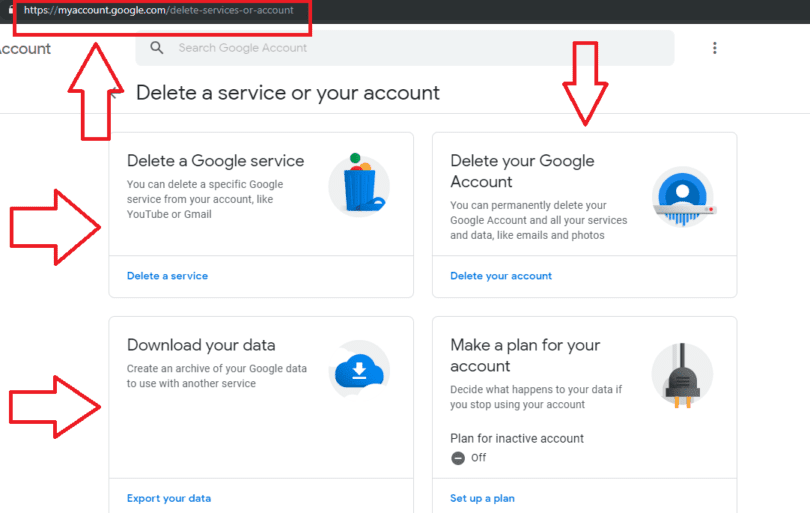
Task: Click the Create an archive description text
Action: [217, 376]
